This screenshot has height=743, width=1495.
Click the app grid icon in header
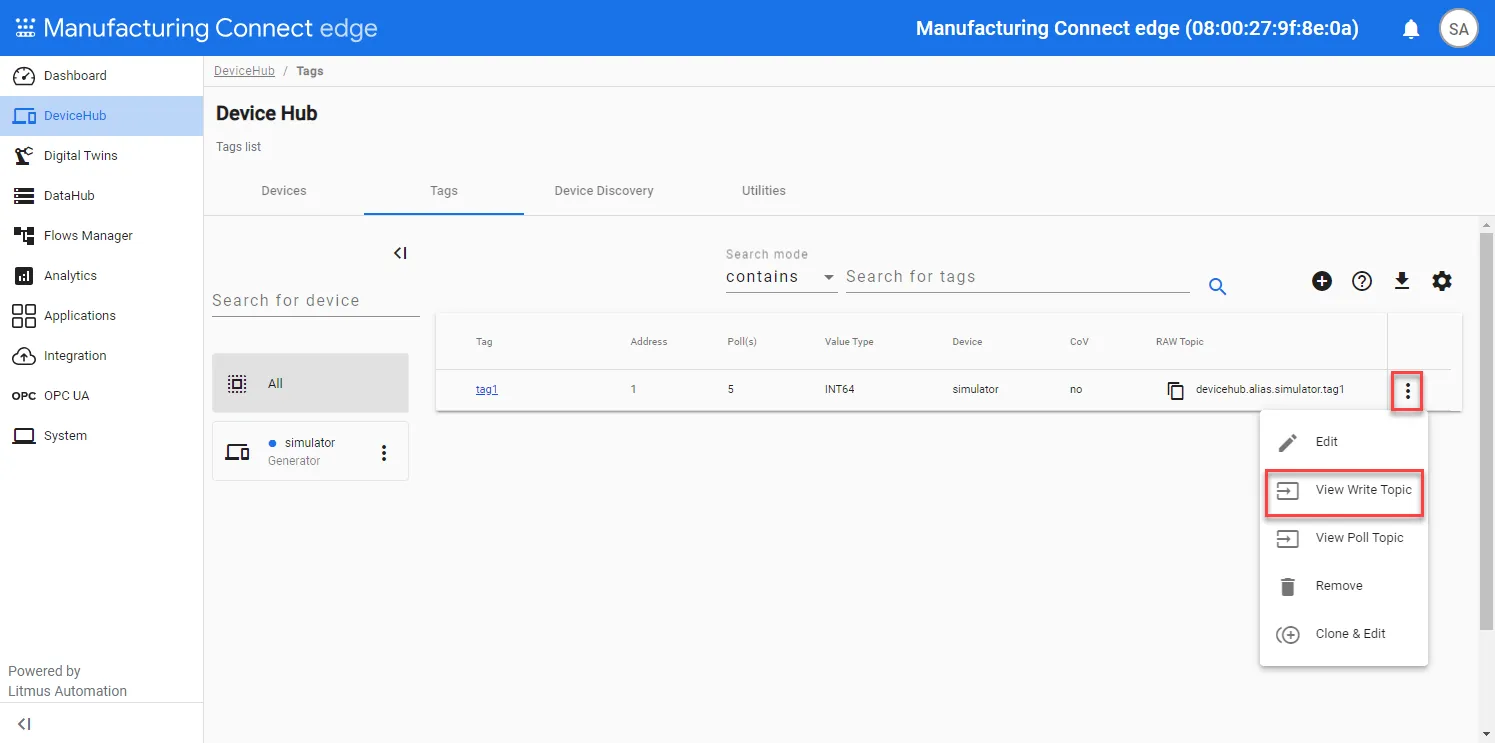pyautogui.click(x=25, y=28)
